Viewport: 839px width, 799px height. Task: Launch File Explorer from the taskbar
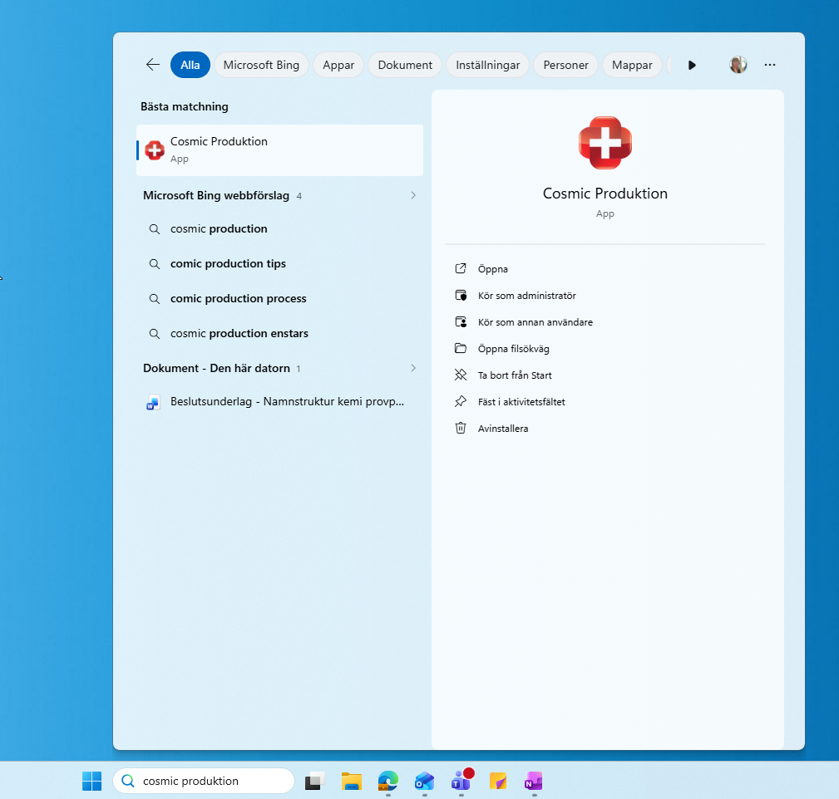pyautogui.click(x=352, y=781)
